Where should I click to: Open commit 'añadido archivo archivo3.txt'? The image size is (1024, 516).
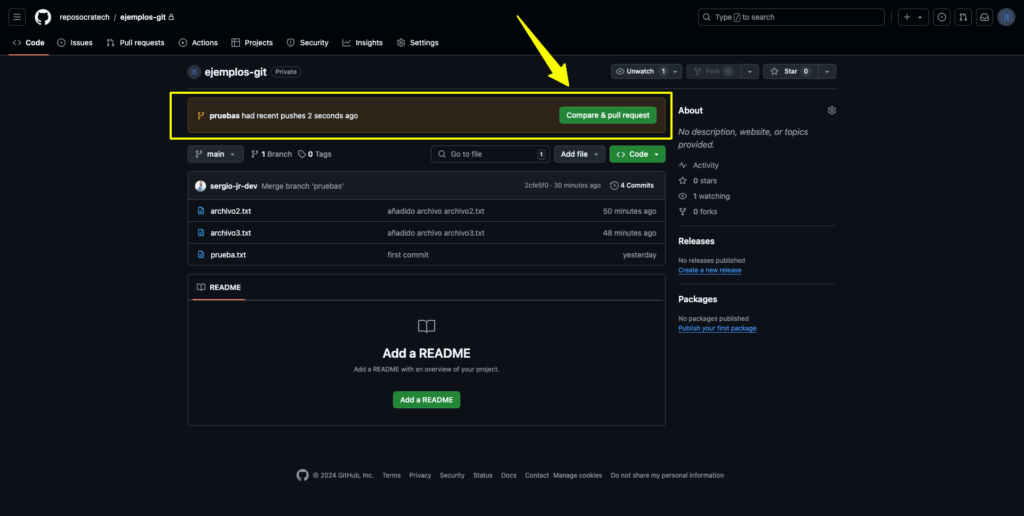(436, 233)
